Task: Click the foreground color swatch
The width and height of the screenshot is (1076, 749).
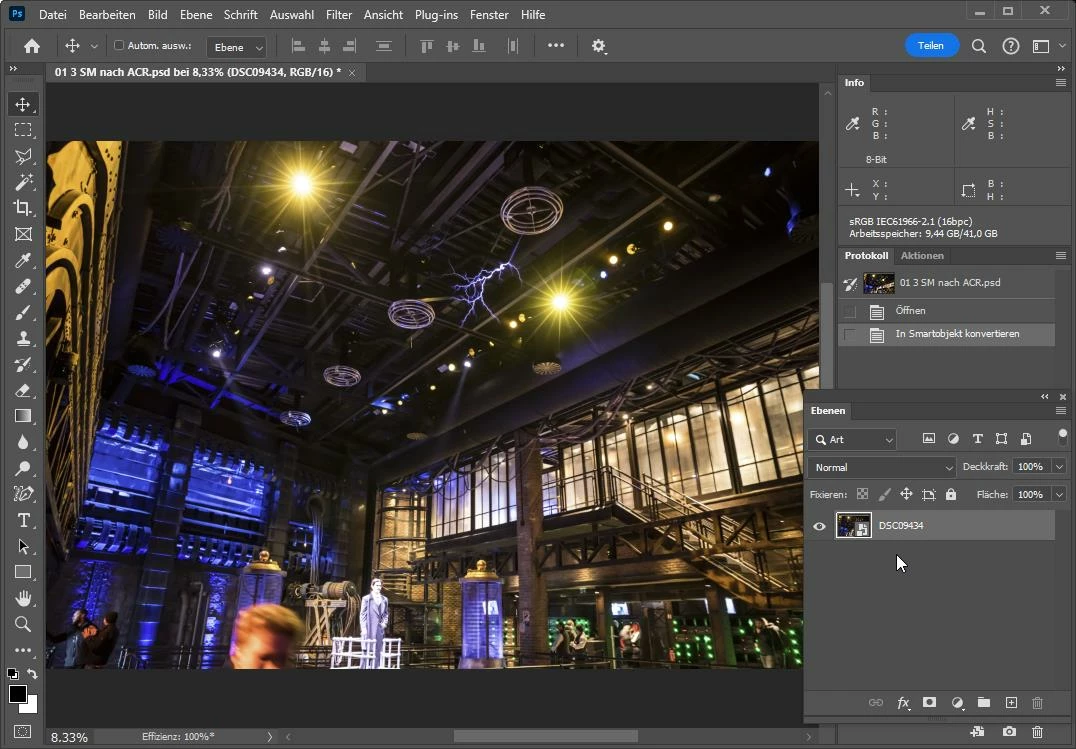Action: tap(18, 694)
